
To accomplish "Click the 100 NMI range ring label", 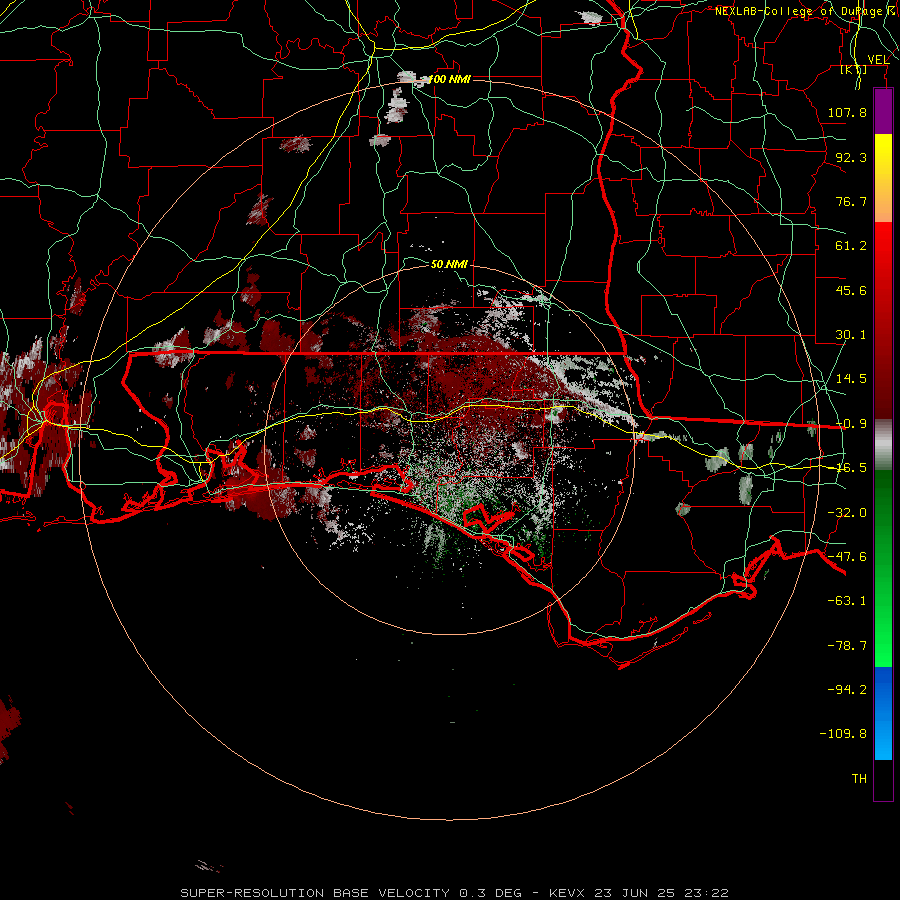I will click(x=449, y=79).
